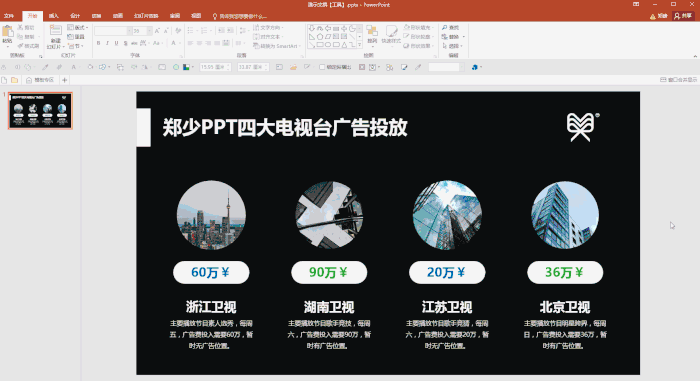
Task: Open the font name dropdown
Action: pyautogui.click(x=129, y=31)
